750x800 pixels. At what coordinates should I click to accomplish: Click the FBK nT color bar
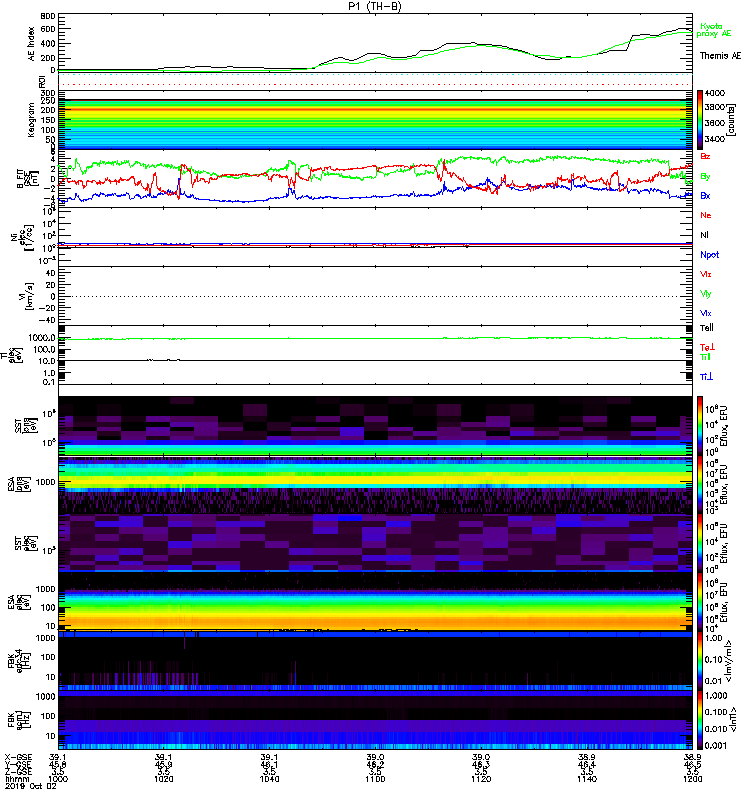[x=700, y=720]
